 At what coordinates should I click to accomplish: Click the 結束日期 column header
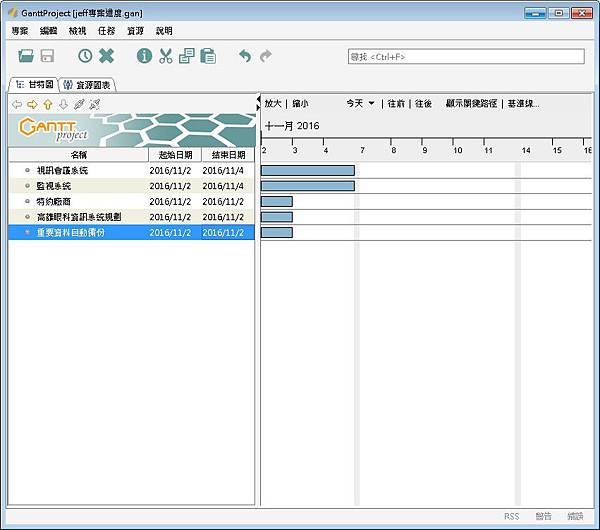pyautogui.click(x=228, y=155)
